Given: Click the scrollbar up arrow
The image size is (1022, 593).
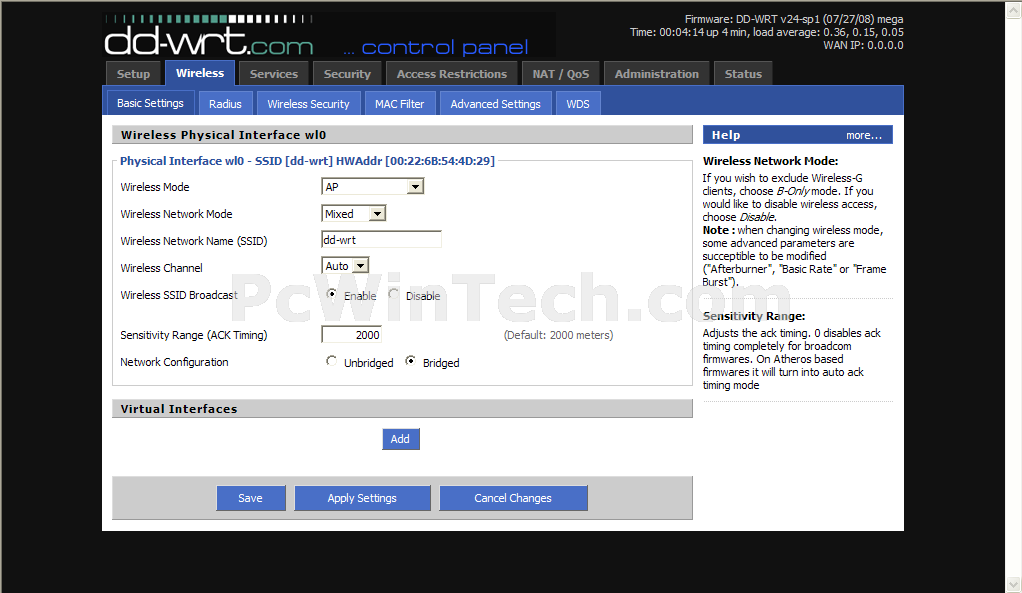Looking at the screenshot, I should (x=1013, y=10).
